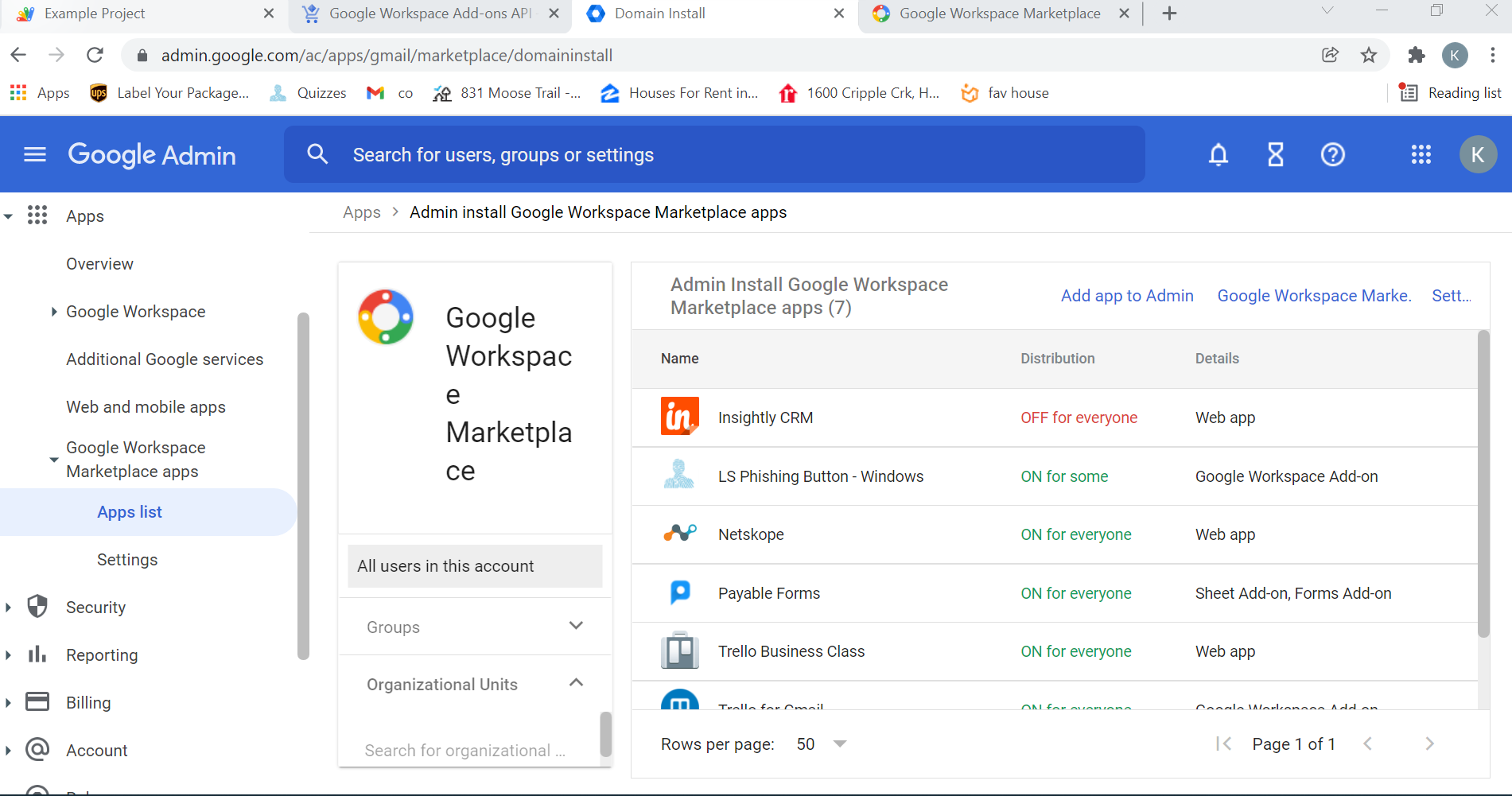Click OFF for everyone on Insightly CRM
The height and width of the screenshot is (796, 1512).
(x=1079, y=417)
